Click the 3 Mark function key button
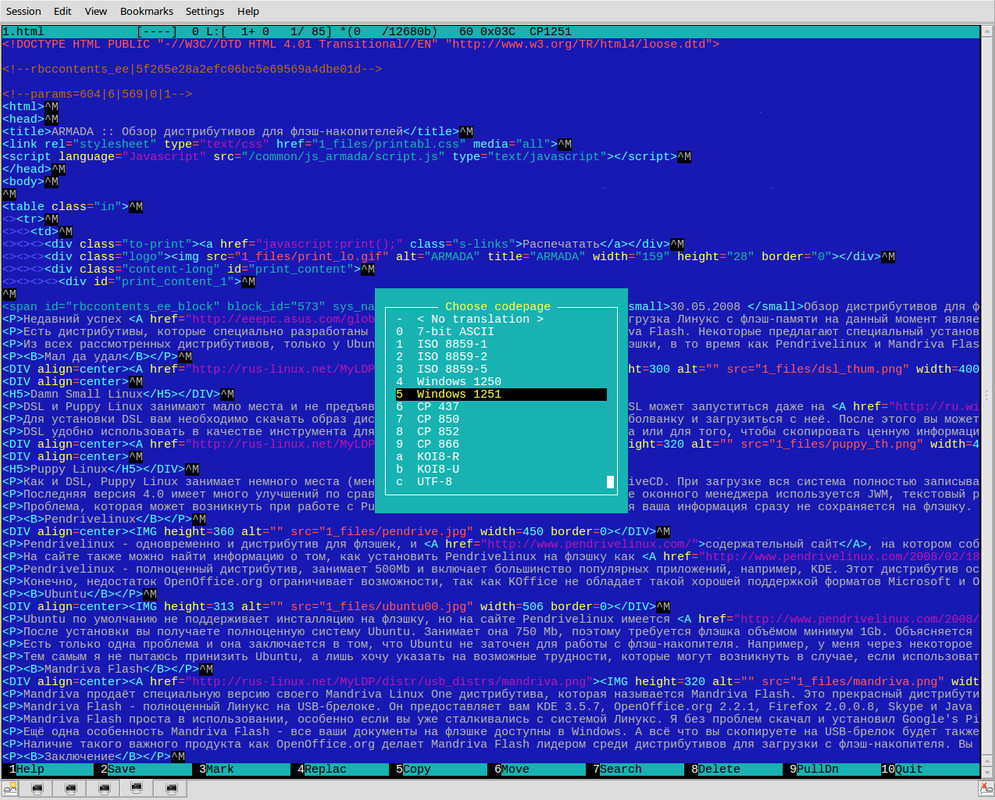The width and height of the screenshot is (995, 800). (x=244, y=769)
